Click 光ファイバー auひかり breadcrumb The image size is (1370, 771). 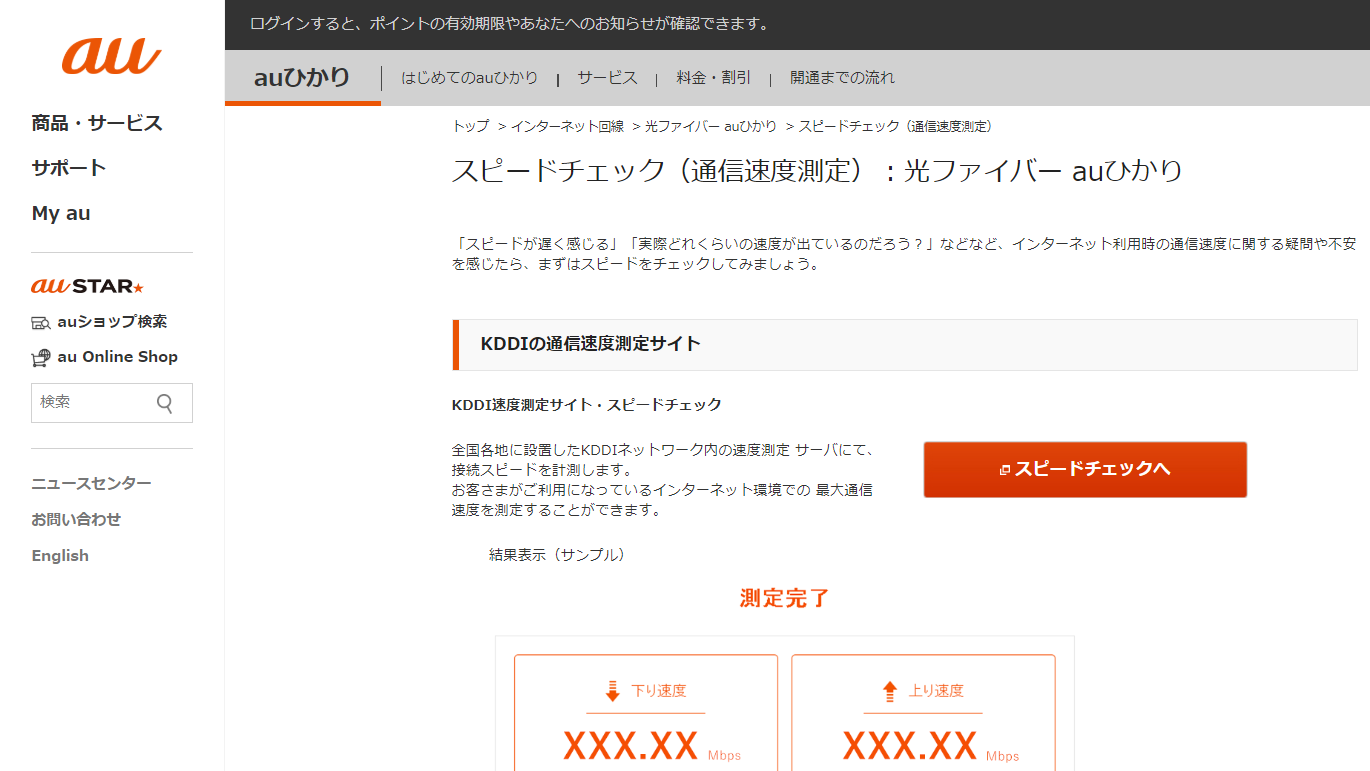pyautogui.click(x=711, y=126)
